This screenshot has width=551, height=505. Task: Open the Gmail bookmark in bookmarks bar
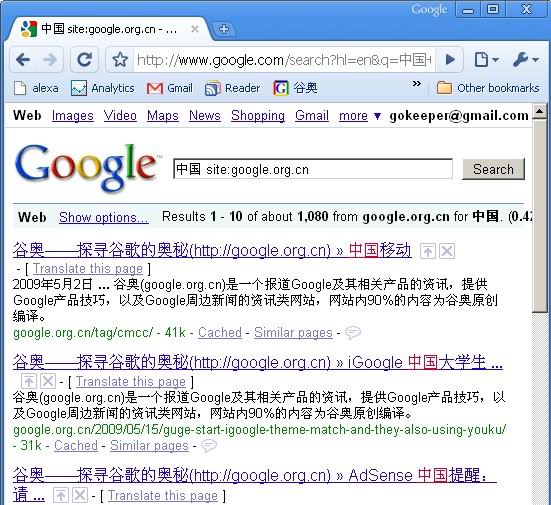point(170,88)
